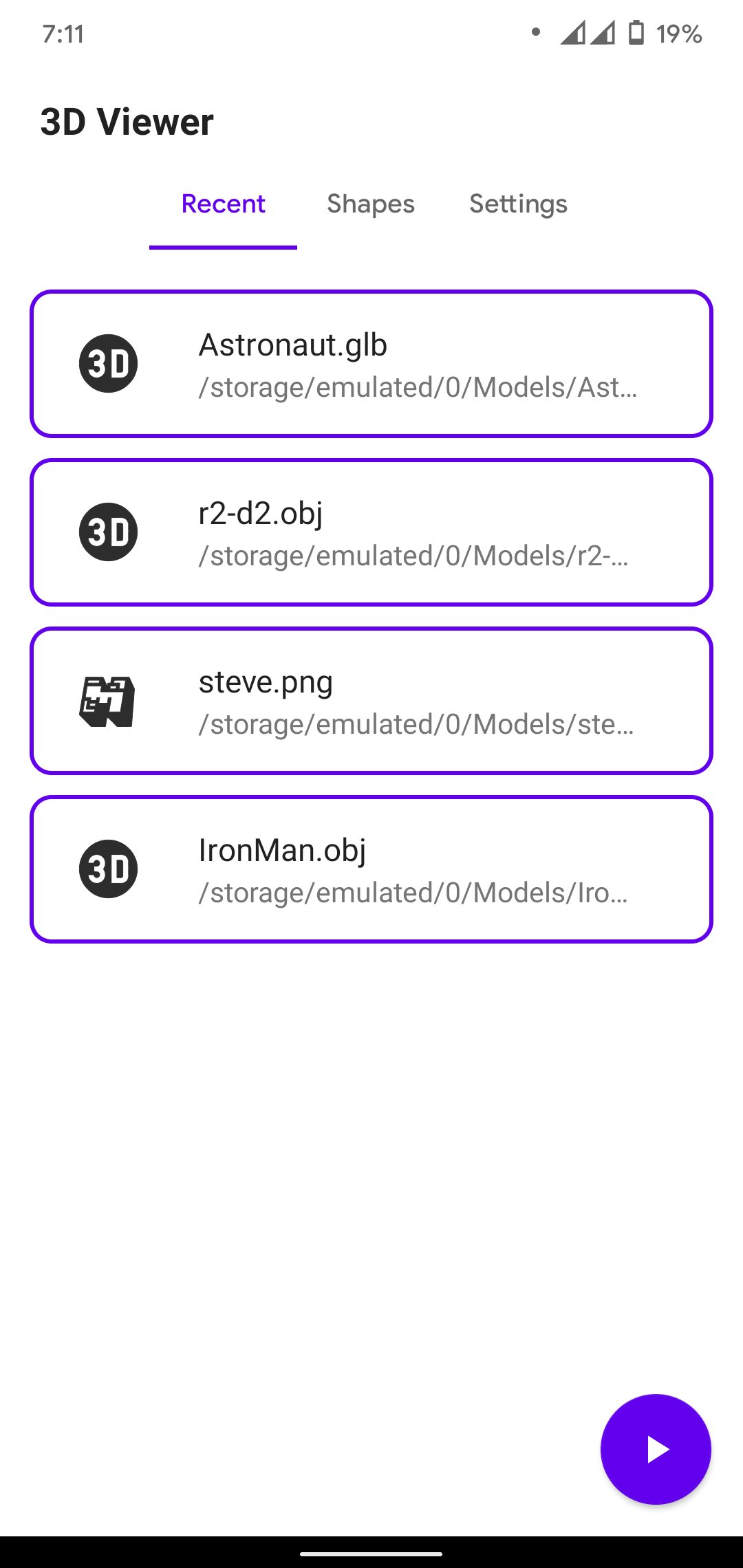Tap the battery icon in status bar
The height and width of the screenshot is (1568, 743).
tap(636, 33)
